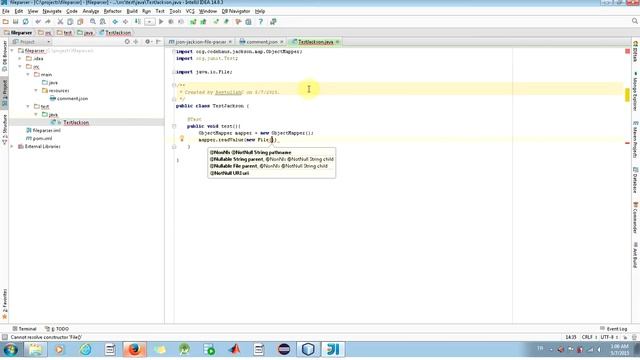This screenshot has height=360, width=640.
Task: Click the navigate Back toolbar icon
Action: pos(115,22)
